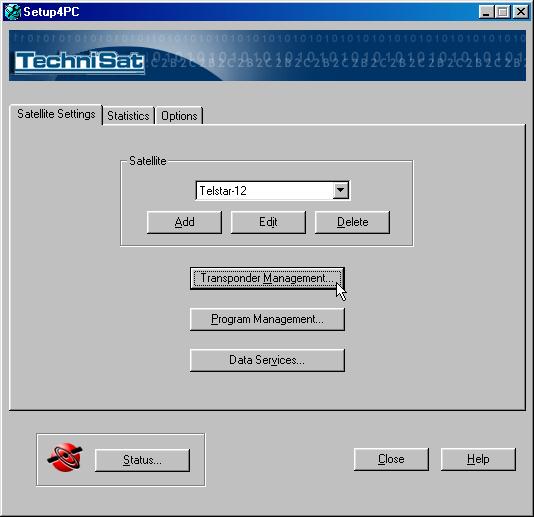Edit the selected satellite
Viewport: 534px width, 517px height.
click(268, 222)
